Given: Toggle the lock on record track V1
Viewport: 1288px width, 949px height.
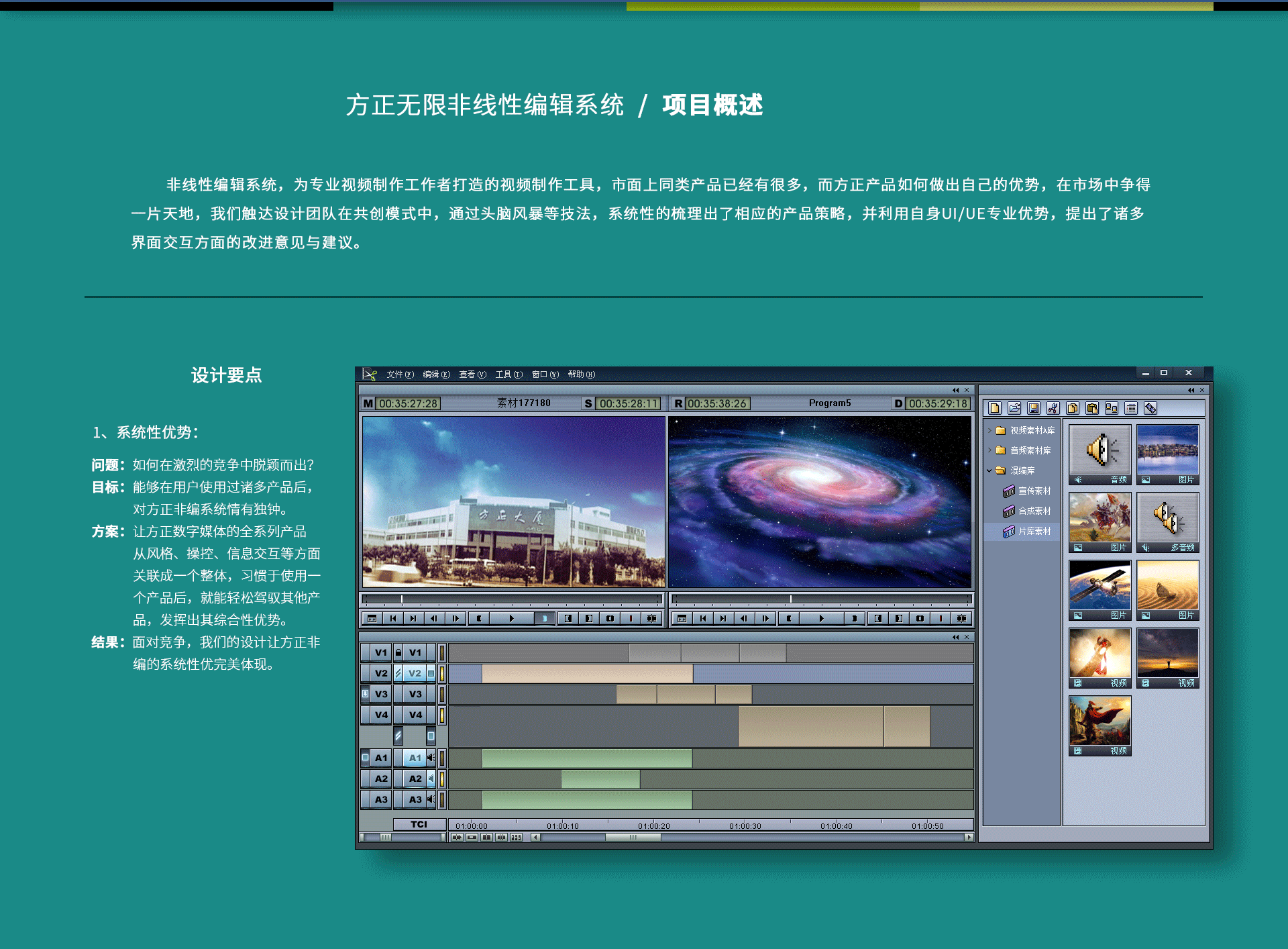Looking at the screenshot, I should click(x=398, y=652).
